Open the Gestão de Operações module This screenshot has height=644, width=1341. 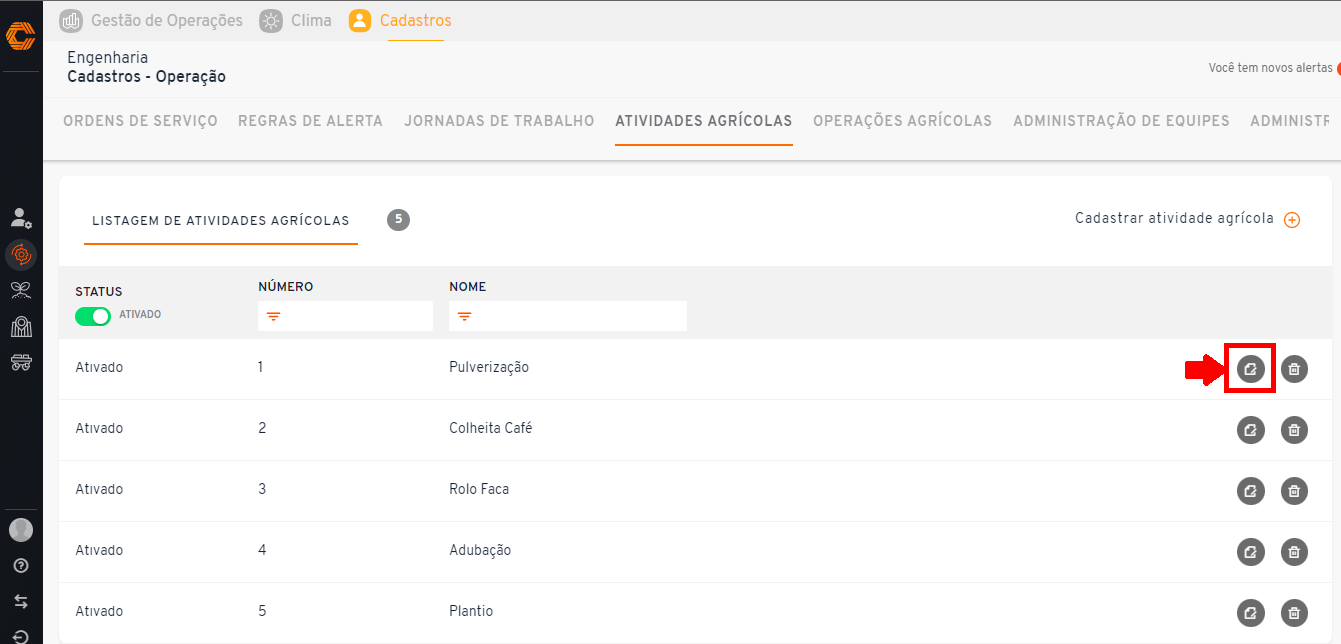pos(151,20)
